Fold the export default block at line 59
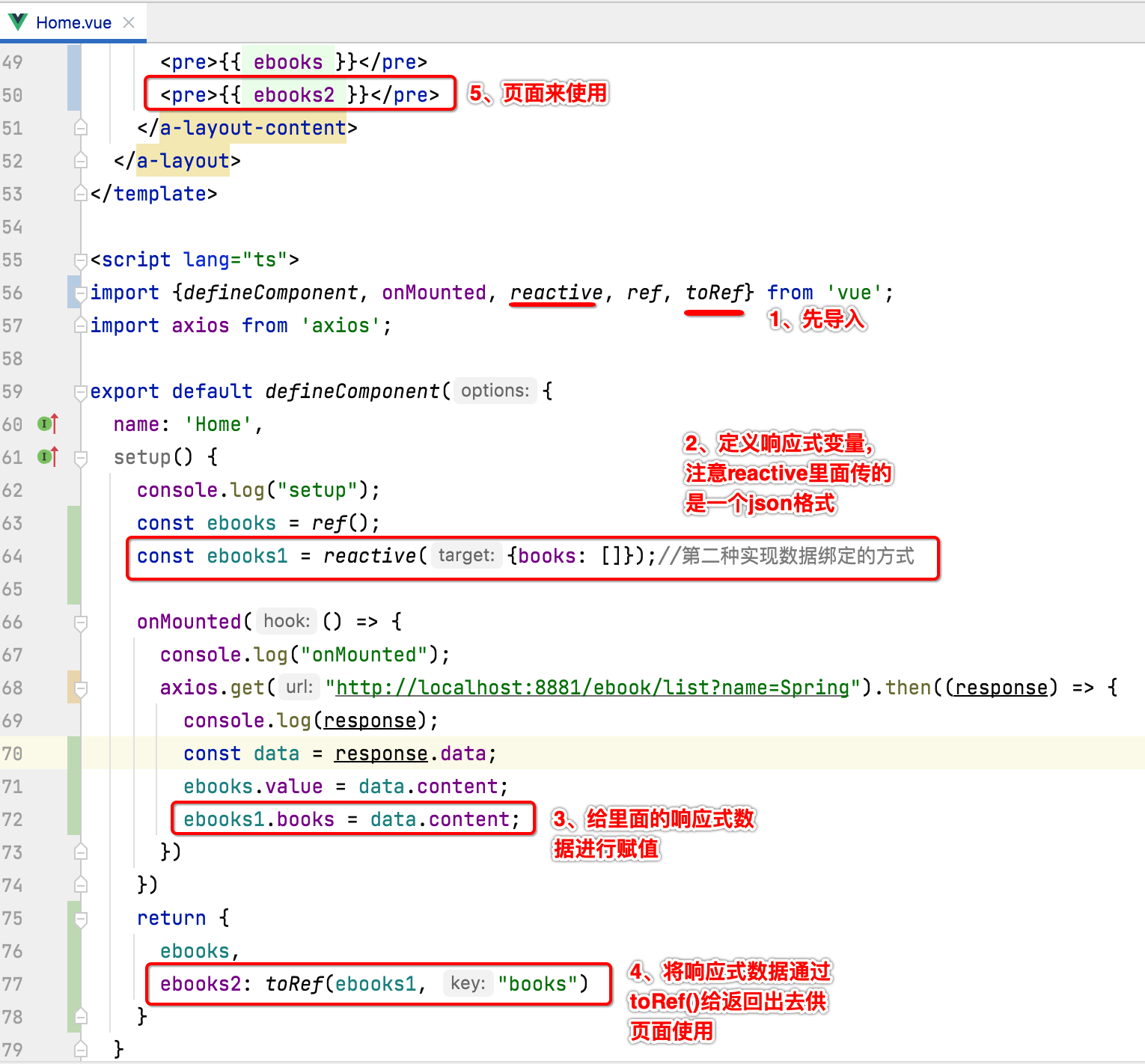Image resolution: width=1145 pixels, height=1064 pixels. coord(81,391)
